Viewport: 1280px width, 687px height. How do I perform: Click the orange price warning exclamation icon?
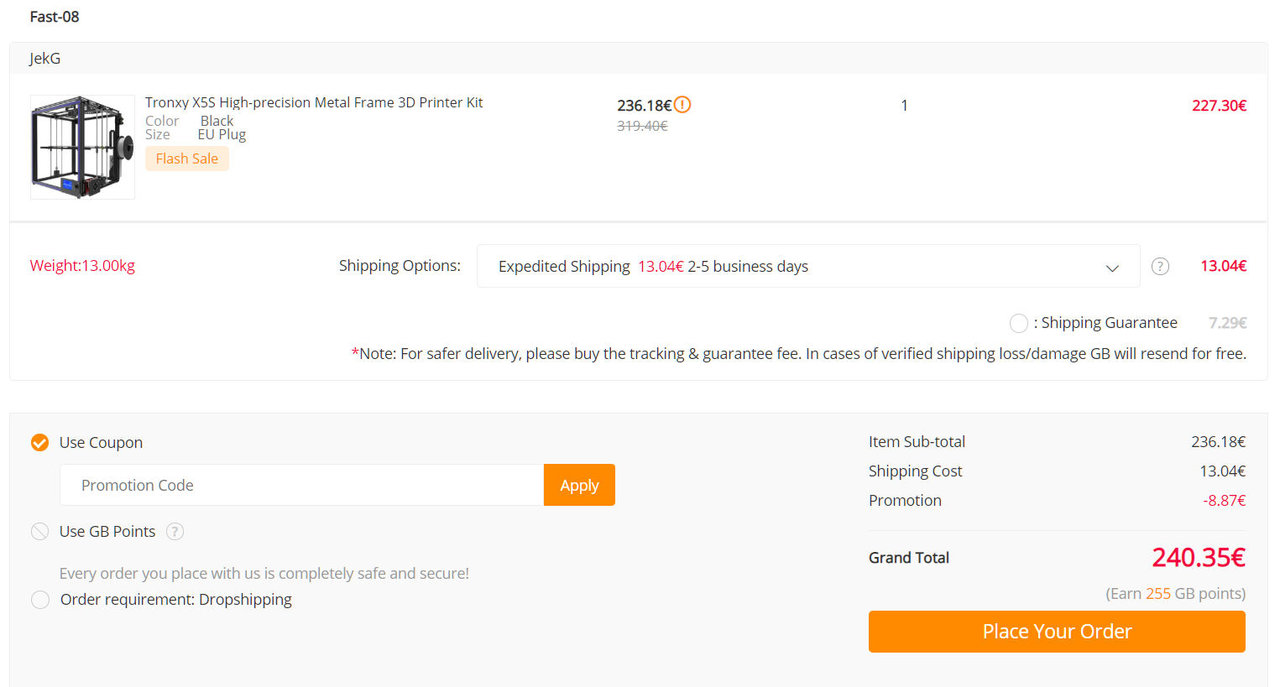point(682,104)
